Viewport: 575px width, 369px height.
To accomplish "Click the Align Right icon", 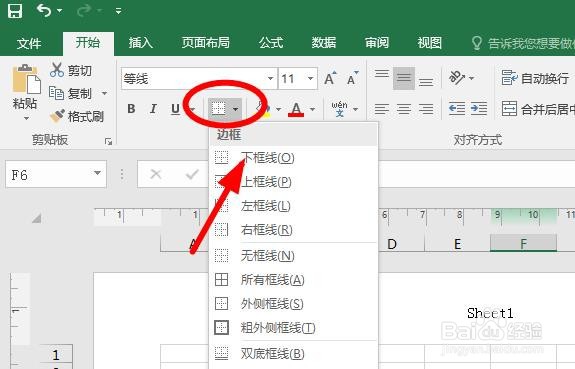I will pos(426,109).
